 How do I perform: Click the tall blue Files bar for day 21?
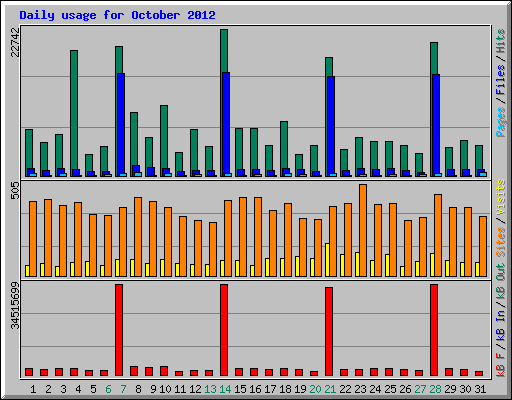coord(331,126)
